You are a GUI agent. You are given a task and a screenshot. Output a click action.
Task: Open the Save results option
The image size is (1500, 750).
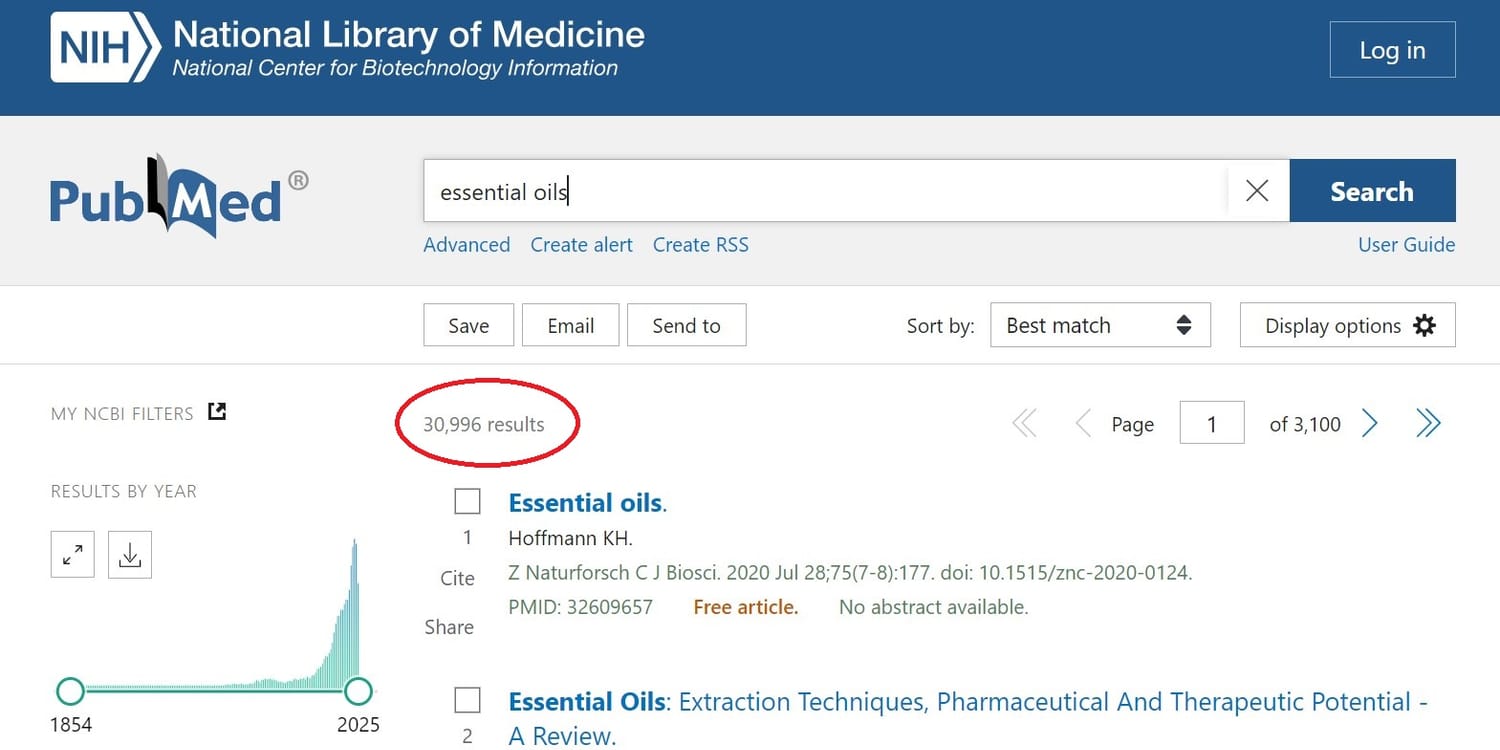click(x=468, y=326)
